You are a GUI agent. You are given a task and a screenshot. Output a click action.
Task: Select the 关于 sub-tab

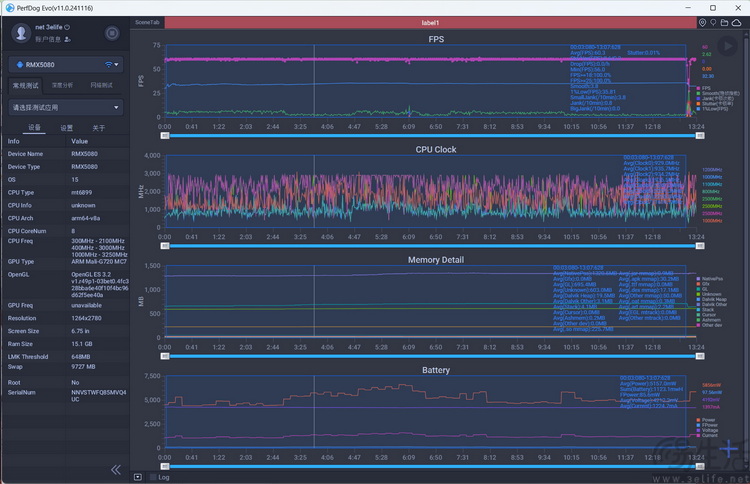pyautogui.click(x=99, y=128)
